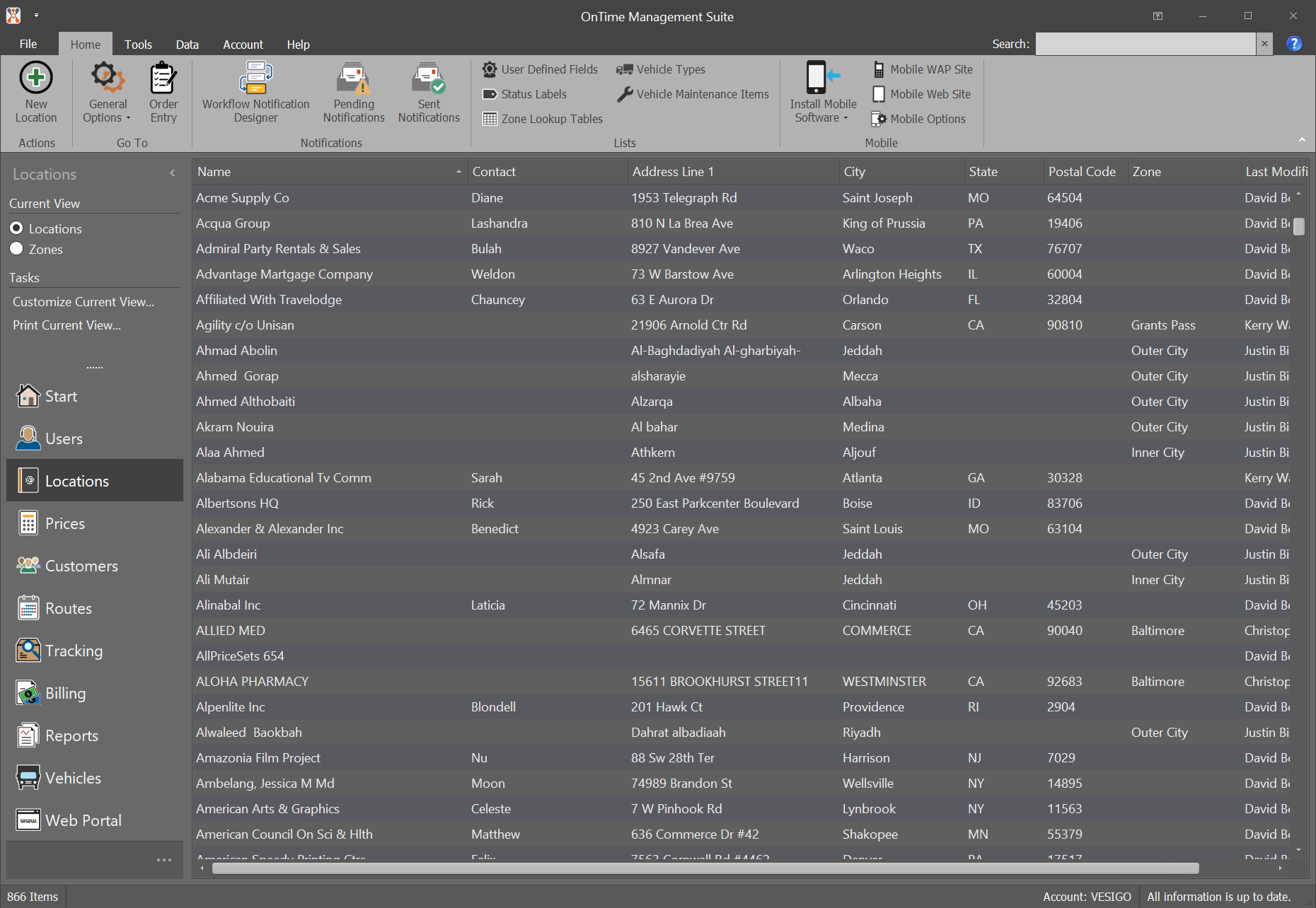This screenshot has height=908, width=1316.
Task: Open Workflow Notification Designer
Action: coord(255,93)
